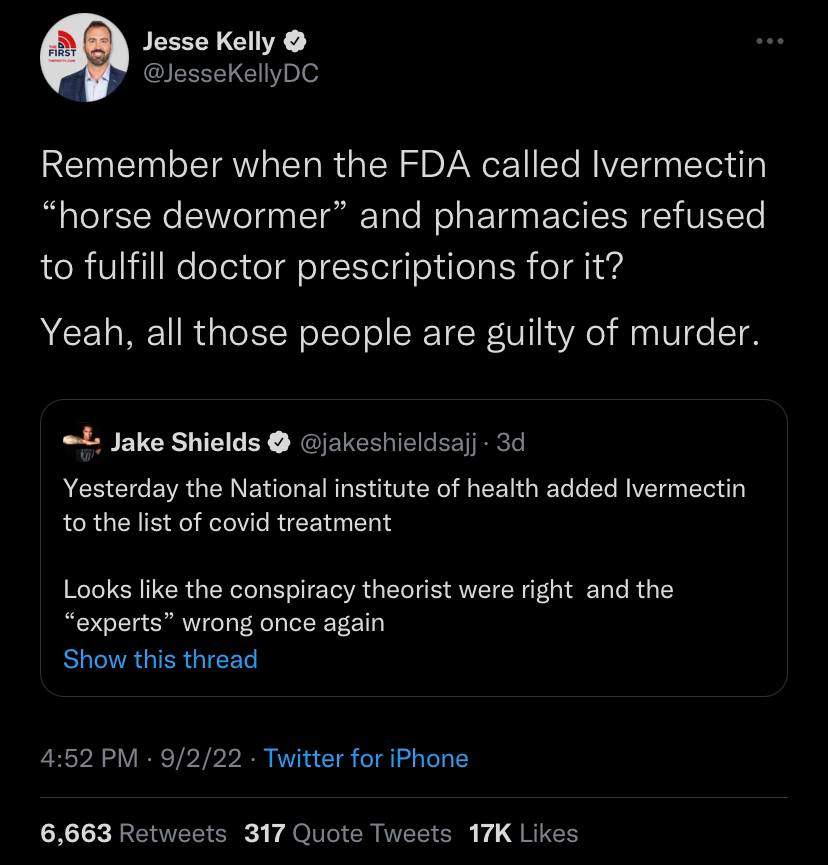Expand with Show this thread

tap(160, 659)
